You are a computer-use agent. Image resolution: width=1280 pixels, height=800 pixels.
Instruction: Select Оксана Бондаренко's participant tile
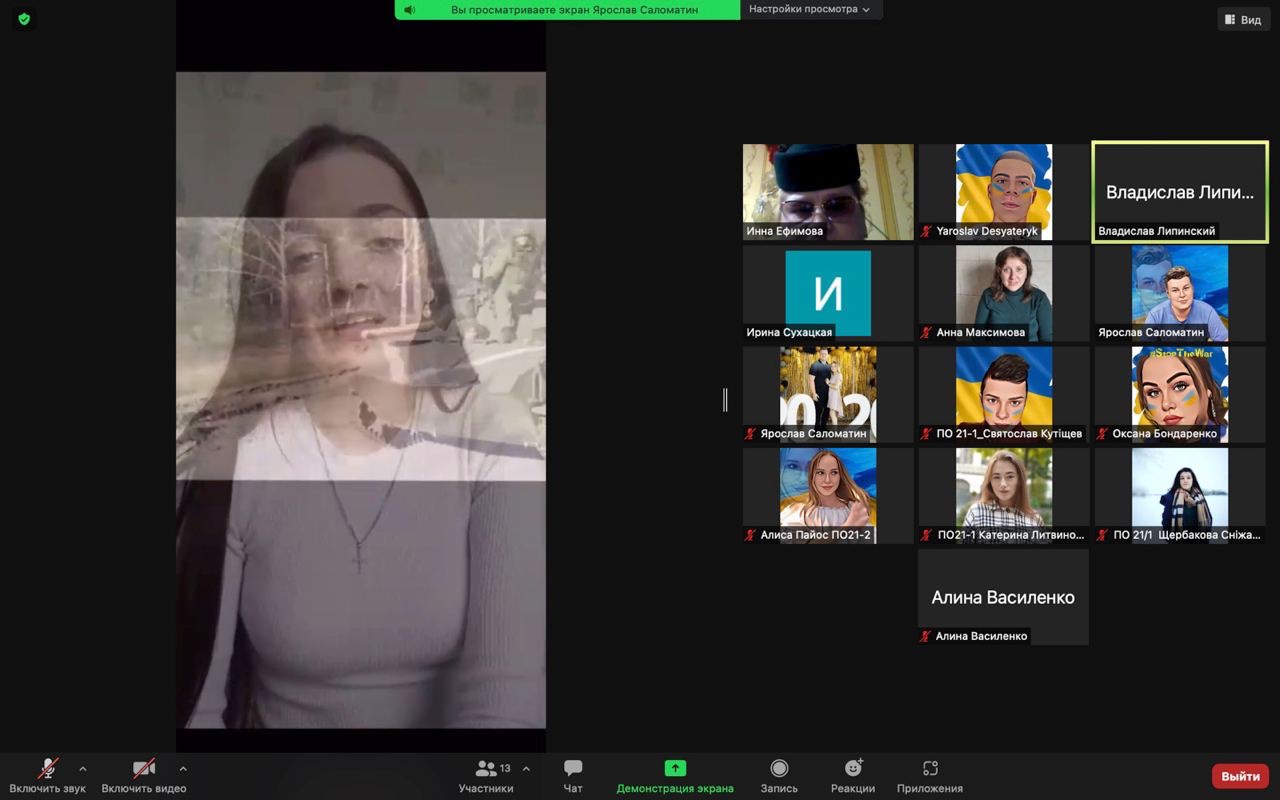click(1180, 394)
